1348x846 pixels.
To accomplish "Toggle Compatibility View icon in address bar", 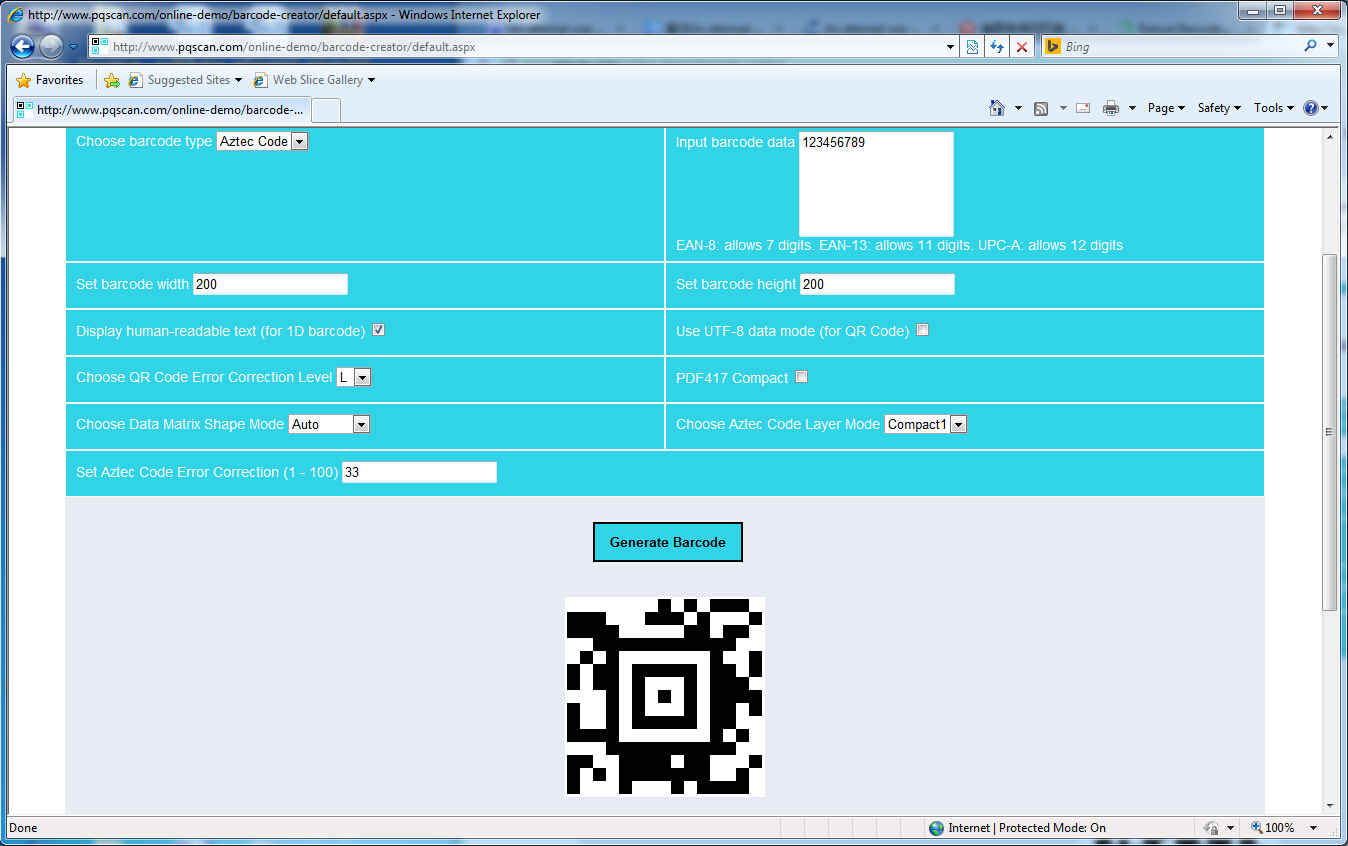I will coord(971,47).
